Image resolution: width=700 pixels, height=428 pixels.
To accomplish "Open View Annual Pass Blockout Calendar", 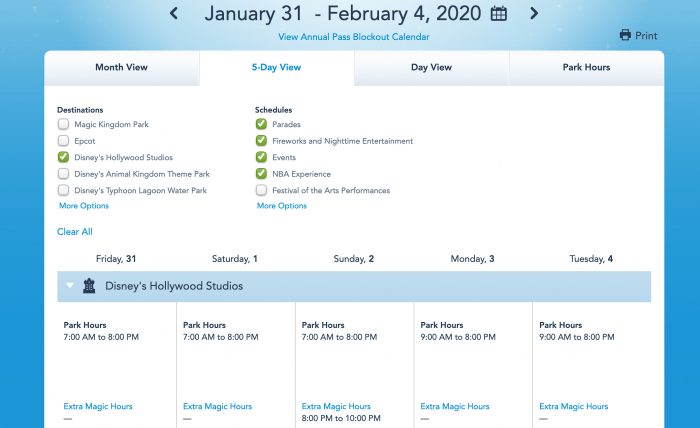I will point(354,37).
